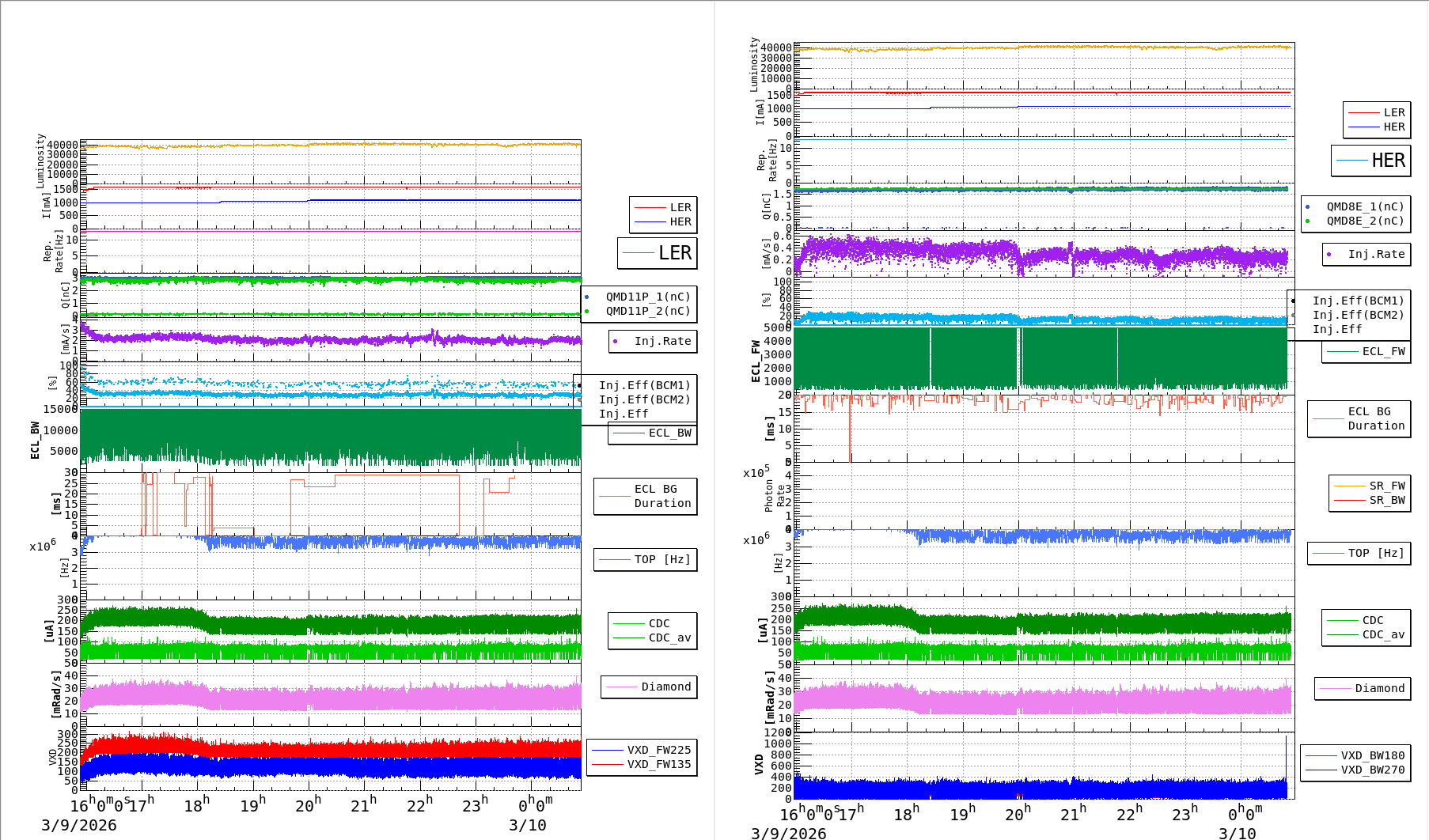Screen dimensions: 1429x840
Task: Click the VXD_BW180 legend entry
Action: click(1372, 755)
